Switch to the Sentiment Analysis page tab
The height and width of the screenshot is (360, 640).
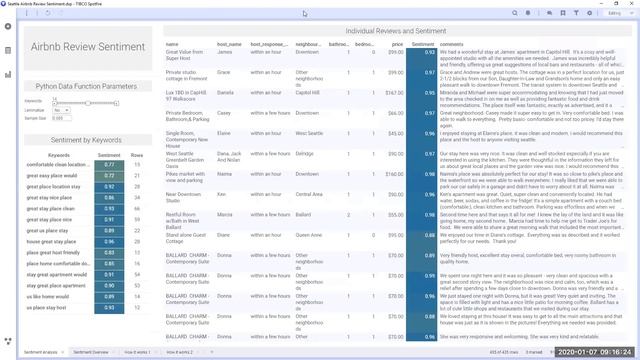click(41, 352)
